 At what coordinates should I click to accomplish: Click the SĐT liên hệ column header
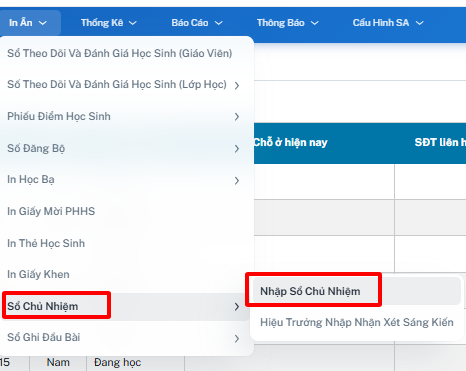click(440, 142)
